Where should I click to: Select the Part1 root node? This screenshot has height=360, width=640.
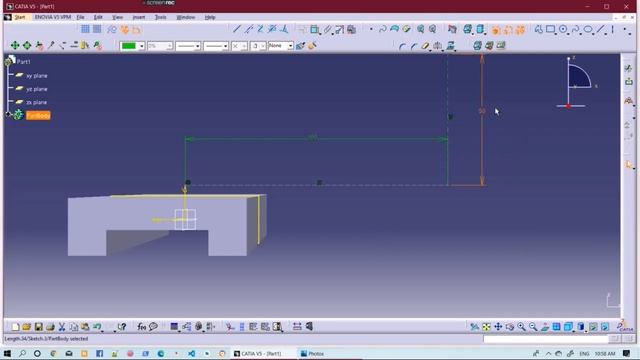coord(24,62)
